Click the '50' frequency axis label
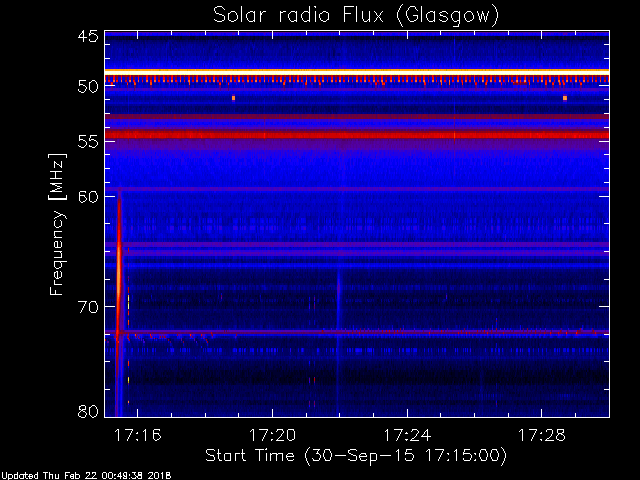 88,87
